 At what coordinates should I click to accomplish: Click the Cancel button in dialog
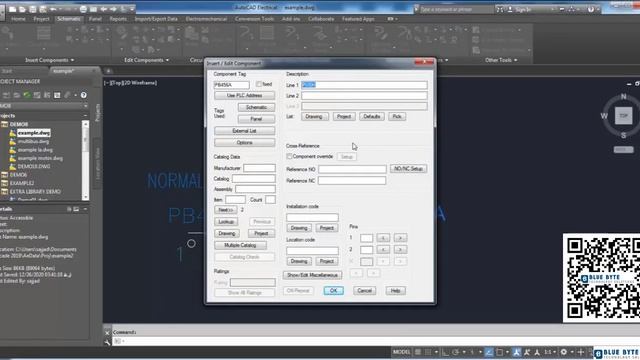pos(364,291)
